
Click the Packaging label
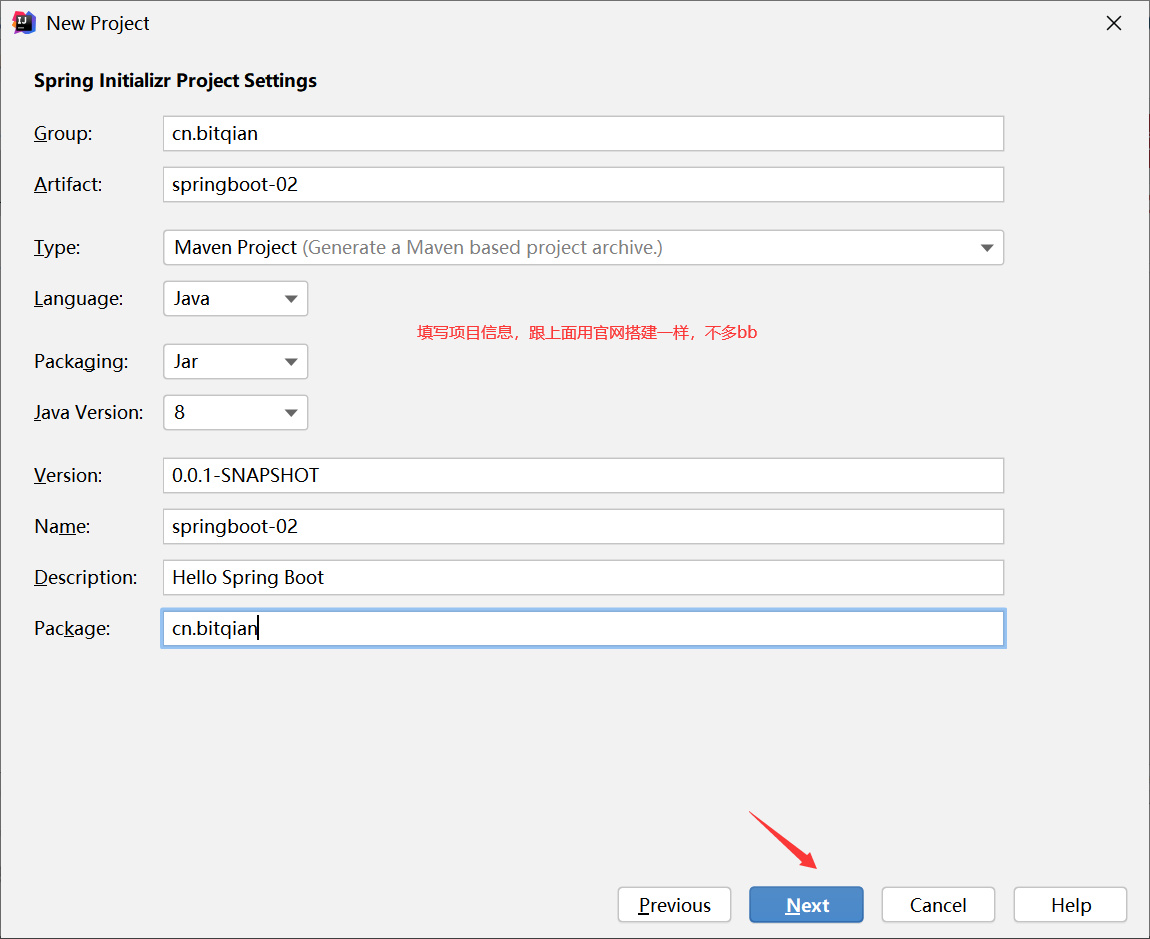(81, 362)
